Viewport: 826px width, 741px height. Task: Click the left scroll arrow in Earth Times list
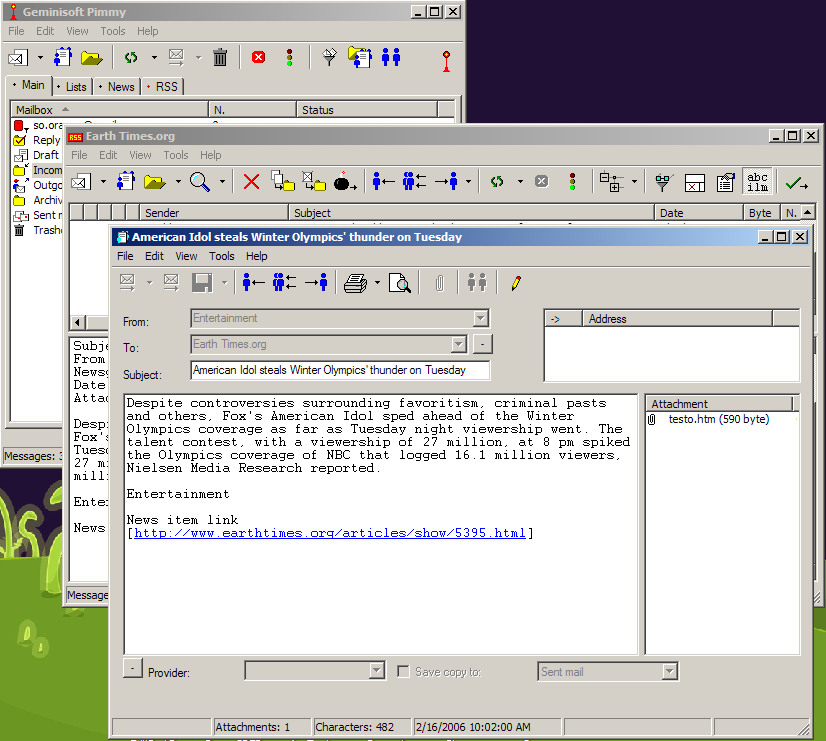pos(77,322)
